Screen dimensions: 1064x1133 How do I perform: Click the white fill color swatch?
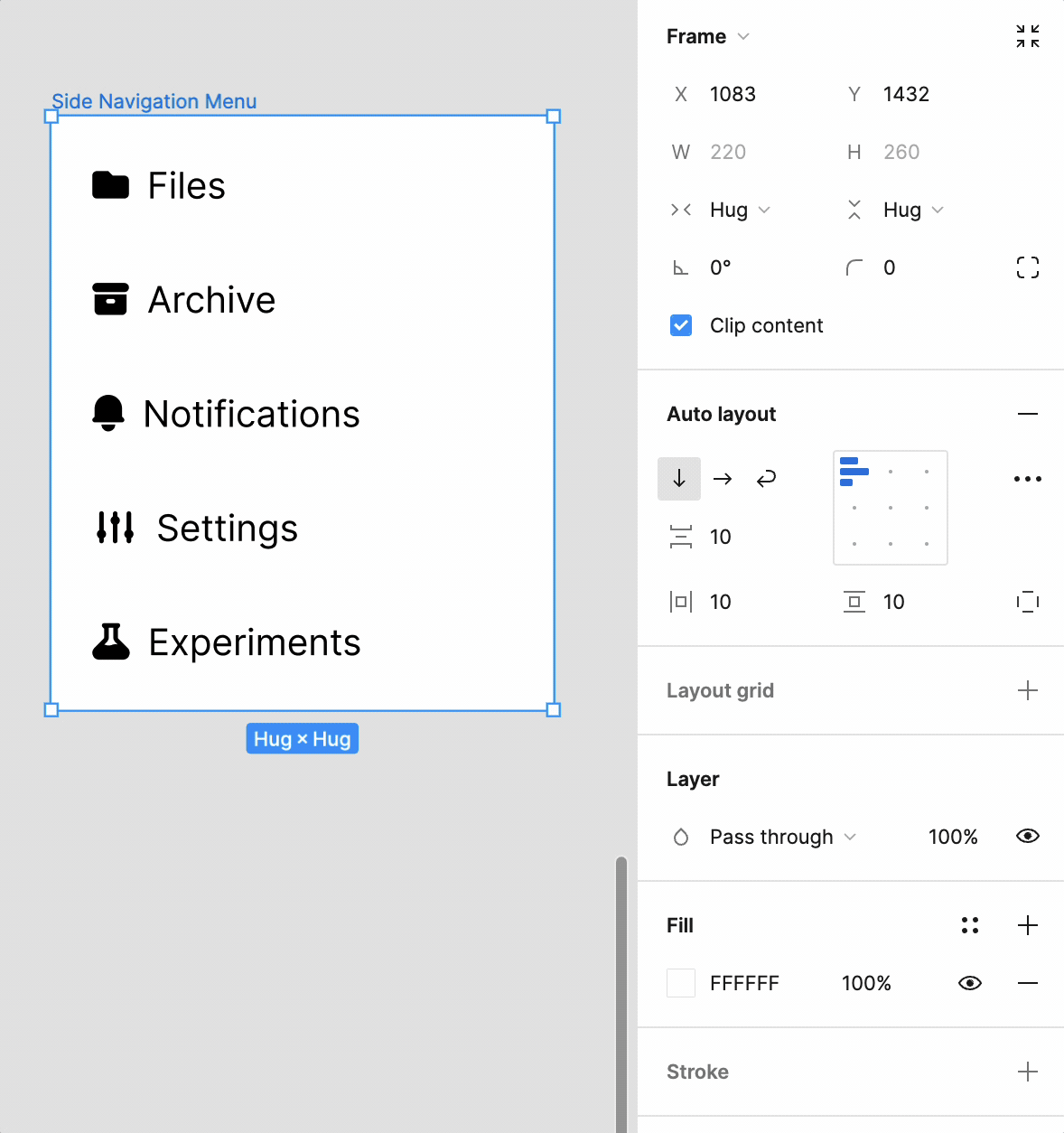pos(680,982)
